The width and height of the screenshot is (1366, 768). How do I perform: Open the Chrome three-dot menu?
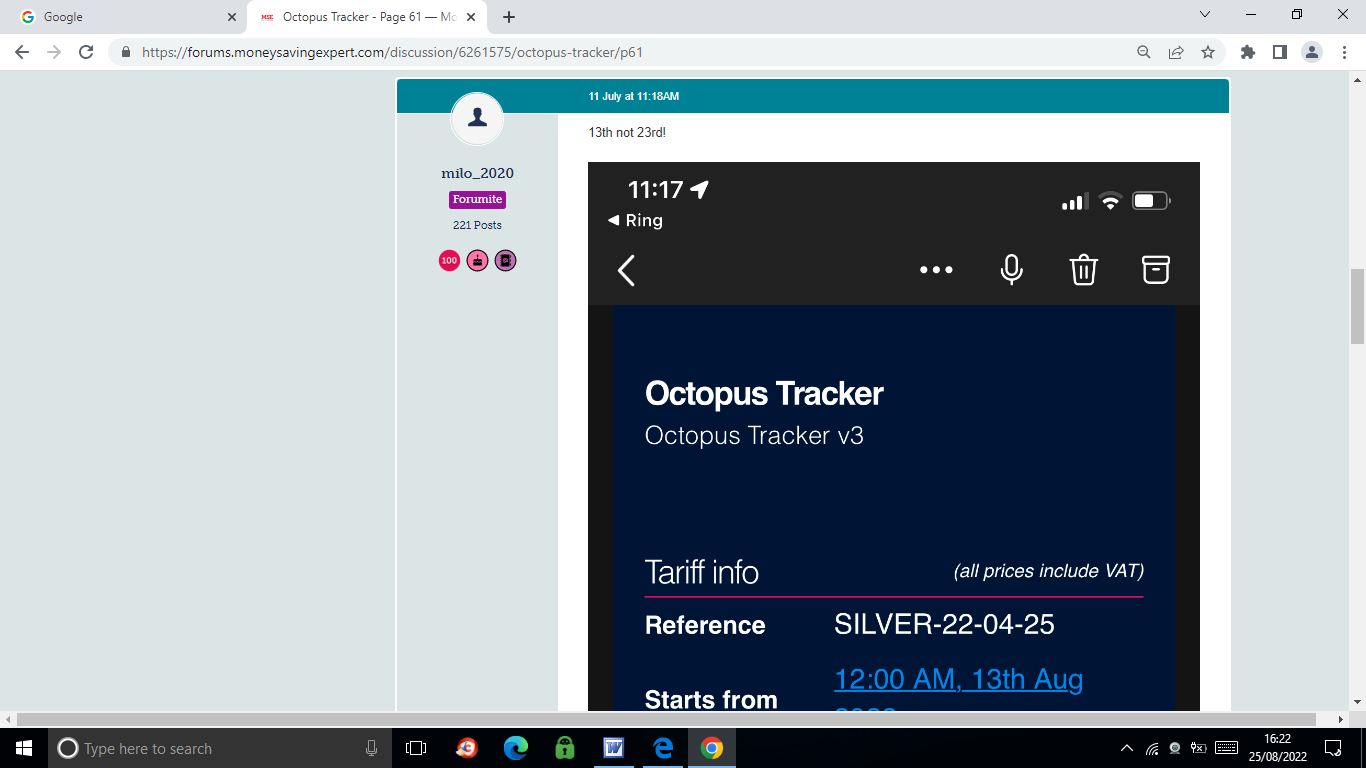(1344, 52)
